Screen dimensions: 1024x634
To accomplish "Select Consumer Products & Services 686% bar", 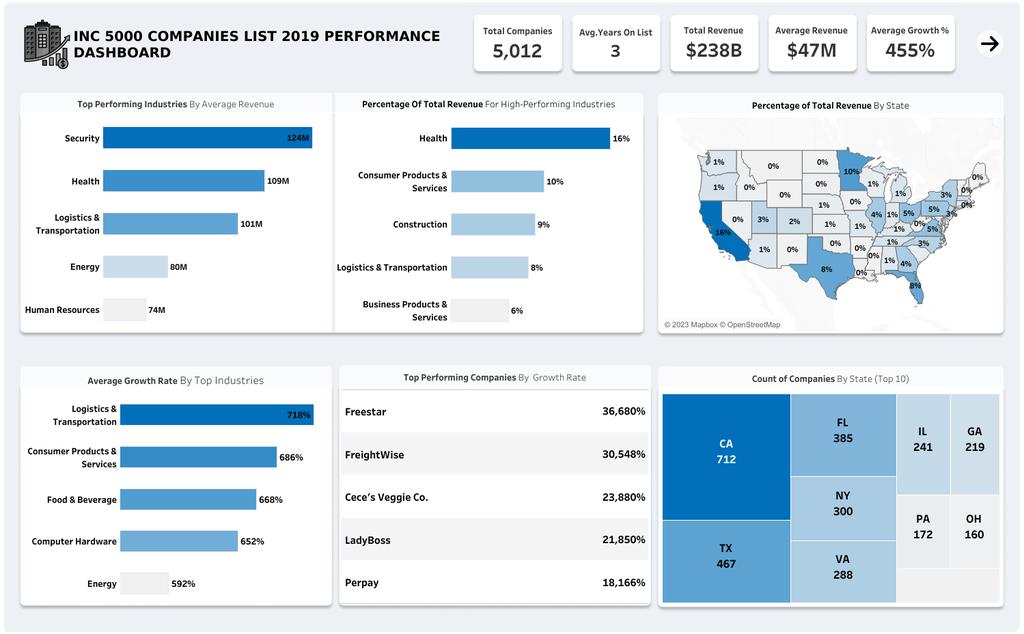I will pos(198,457).
